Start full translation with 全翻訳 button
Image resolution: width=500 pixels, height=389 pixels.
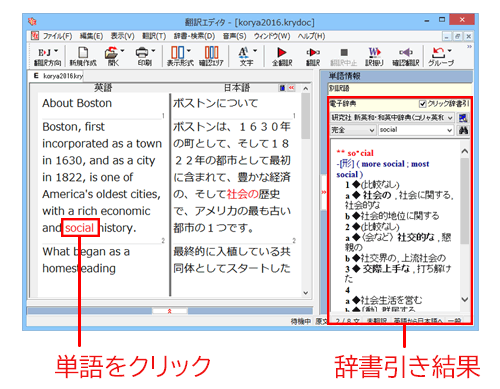point(282,56)
